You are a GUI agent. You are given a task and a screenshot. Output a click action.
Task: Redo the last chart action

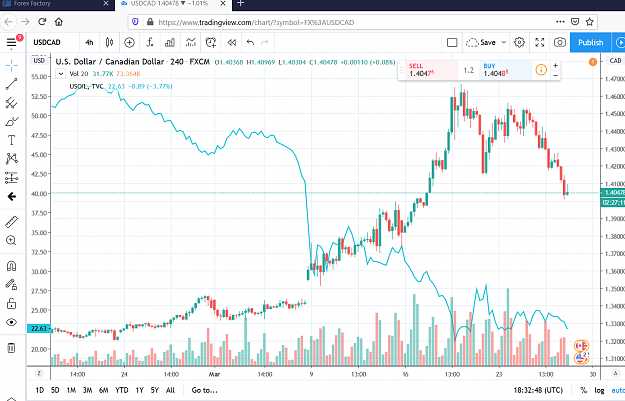[265, 42]
